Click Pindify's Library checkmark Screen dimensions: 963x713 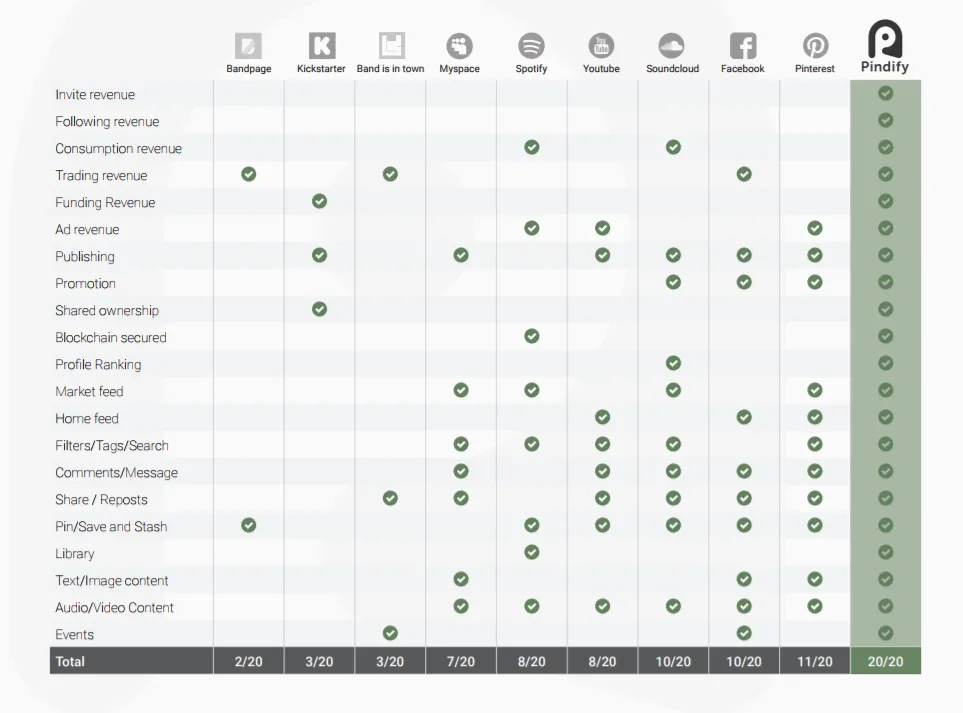(886, 553)
